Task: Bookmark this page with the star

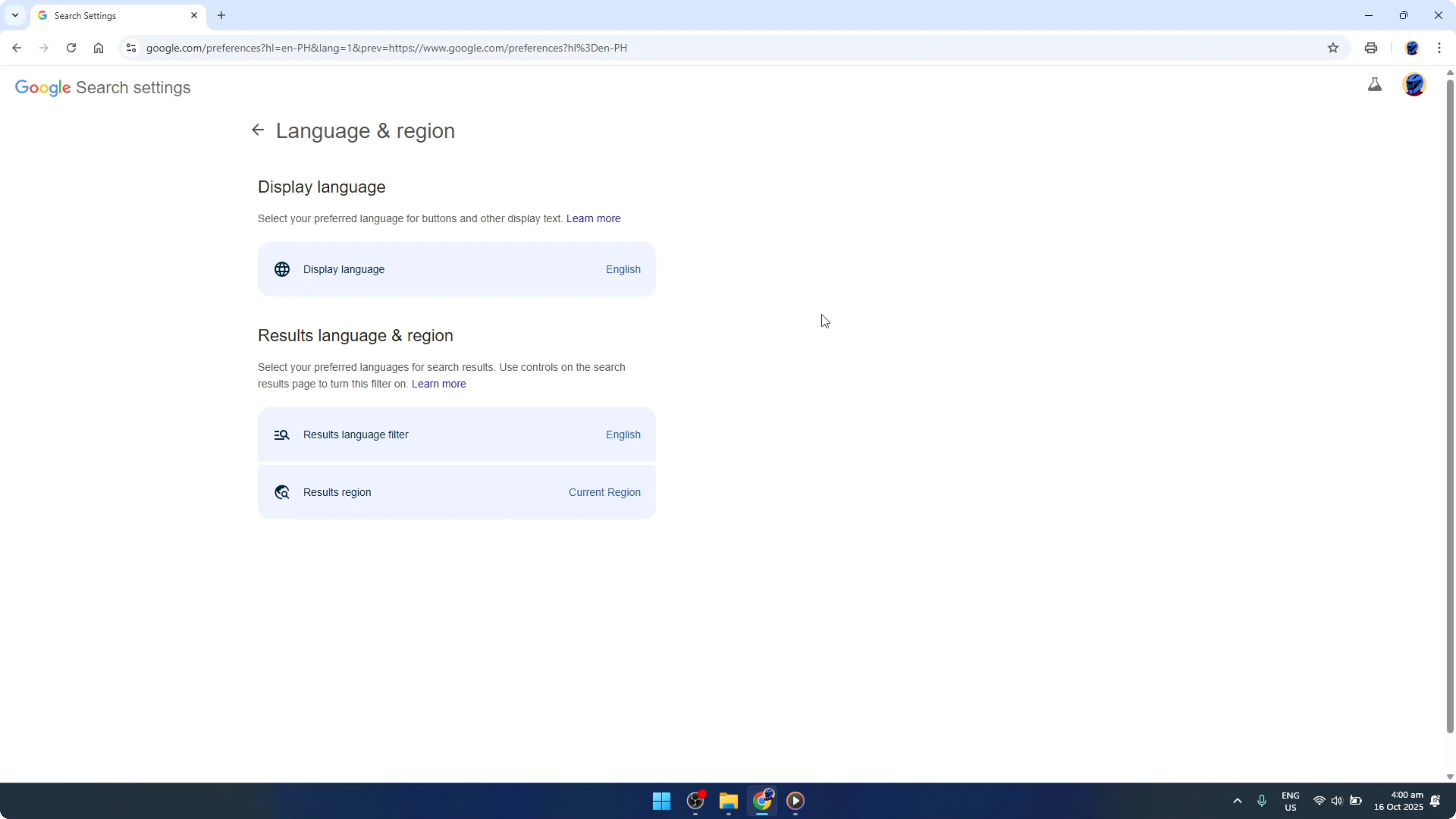Action: (x=1333, y=48)
